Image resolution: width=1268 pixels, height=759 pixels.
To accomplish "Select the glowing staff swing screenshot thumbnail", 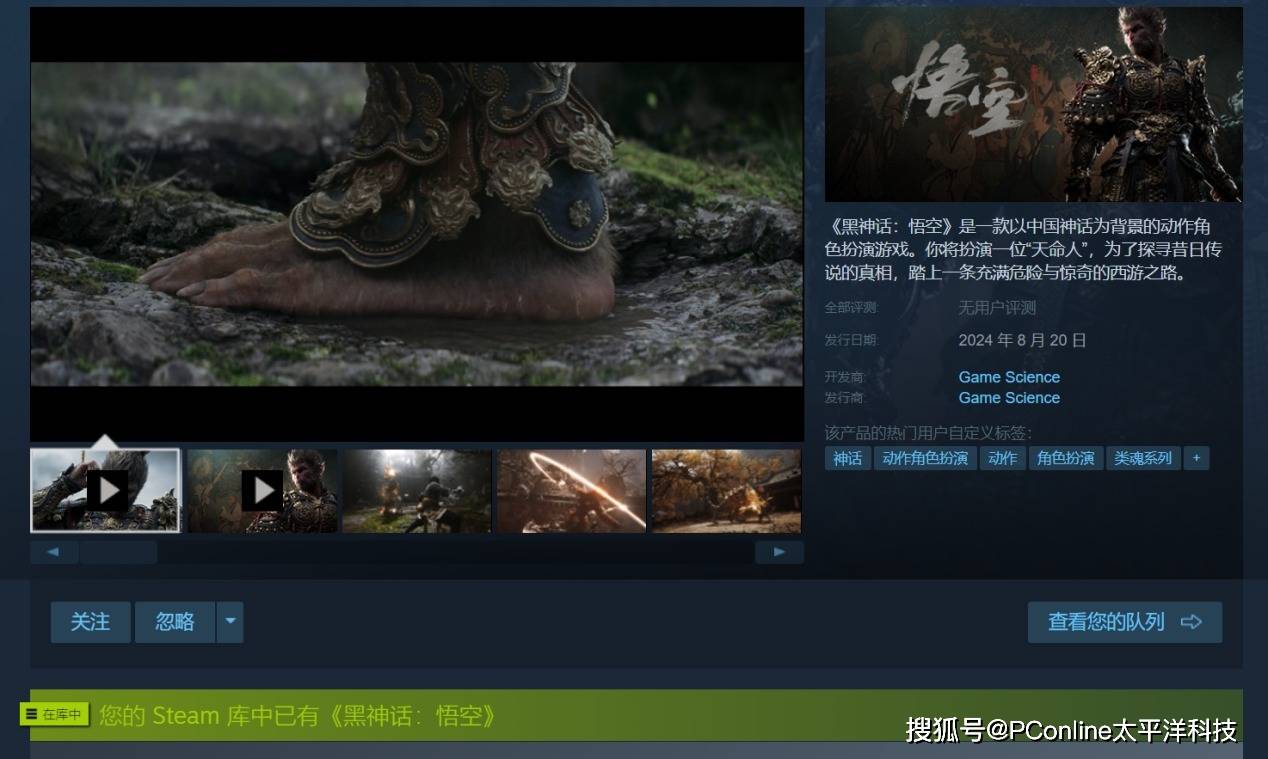I will [x=571, y=490].
